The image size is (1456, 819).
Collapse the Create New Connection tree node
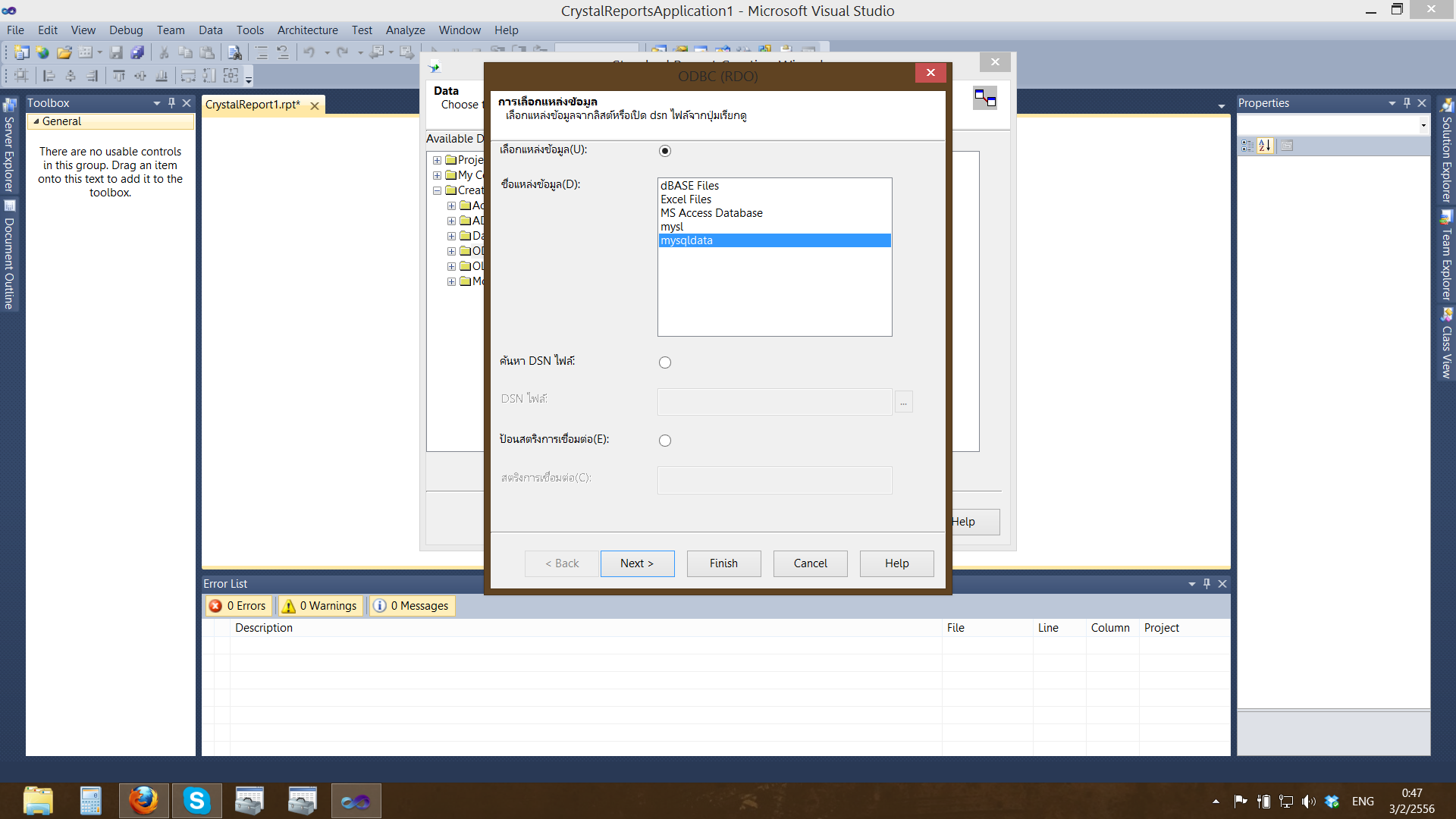point(438,190)
